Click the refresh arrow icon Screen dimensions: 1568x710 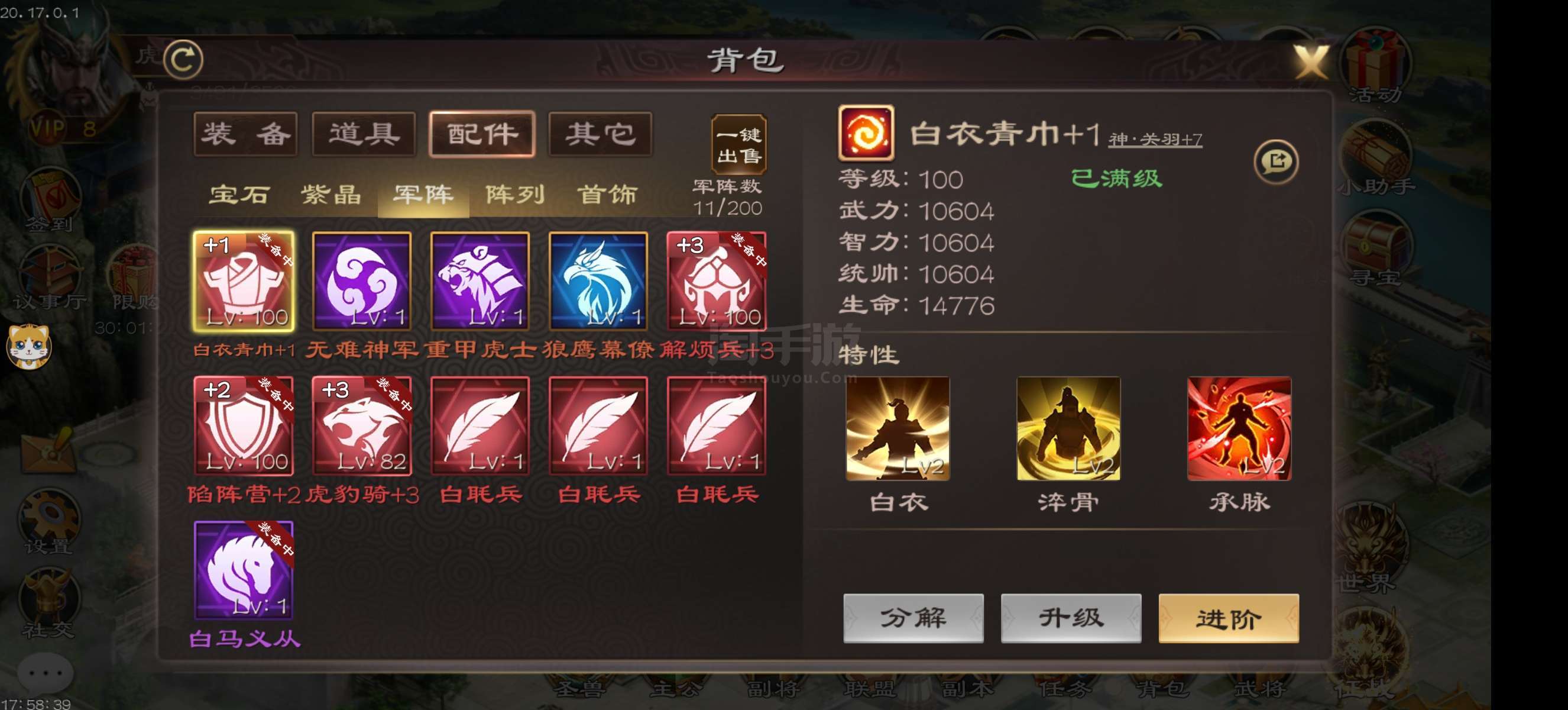point(183,59)
